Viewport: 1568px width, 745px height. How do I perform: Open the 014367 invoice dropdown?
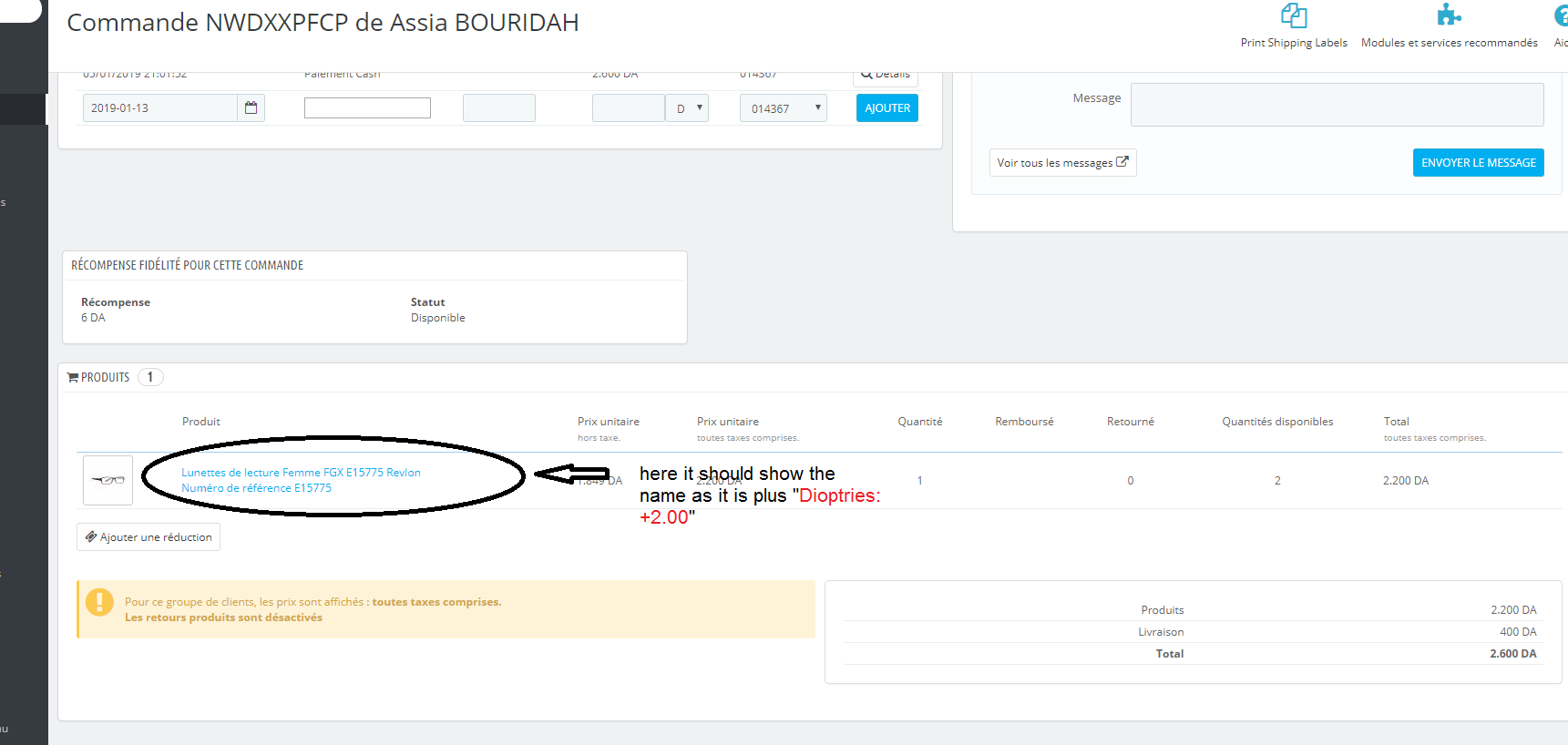784,108
